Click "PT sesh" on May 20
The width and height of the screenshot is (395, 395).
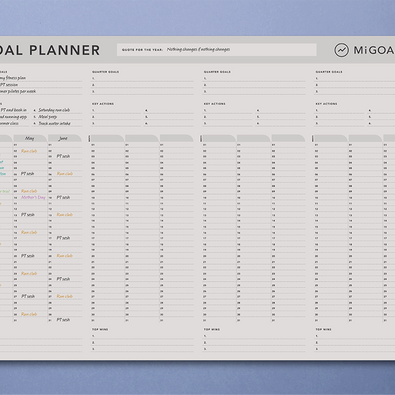click(x=28, y=256)
